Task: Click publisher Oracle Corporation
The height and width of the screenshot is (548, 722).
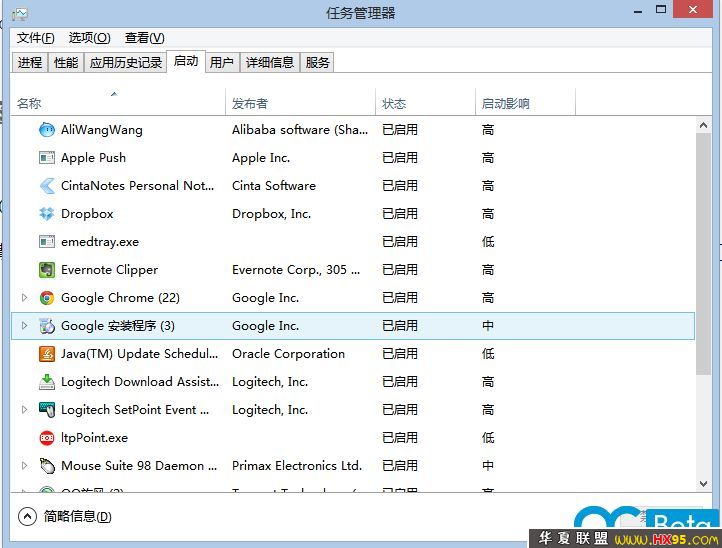Action: tap(288, 354)
